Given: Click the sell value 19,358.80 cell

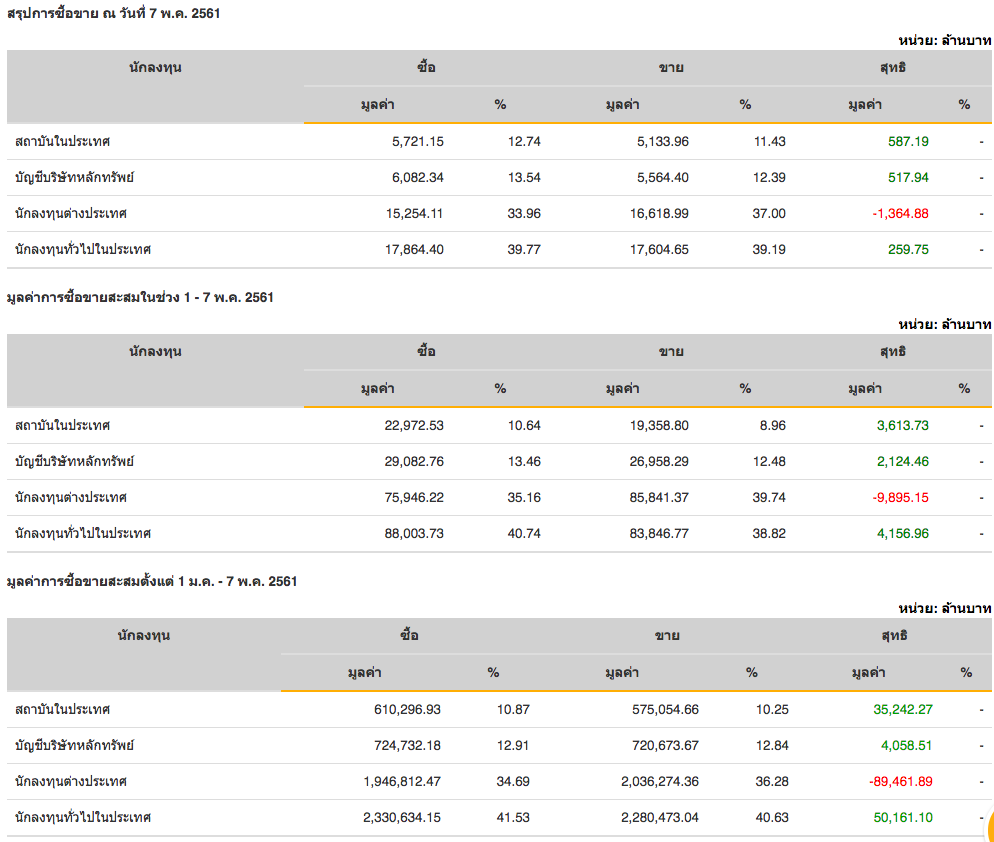Looking at the screenshot, I should [654, 425].
